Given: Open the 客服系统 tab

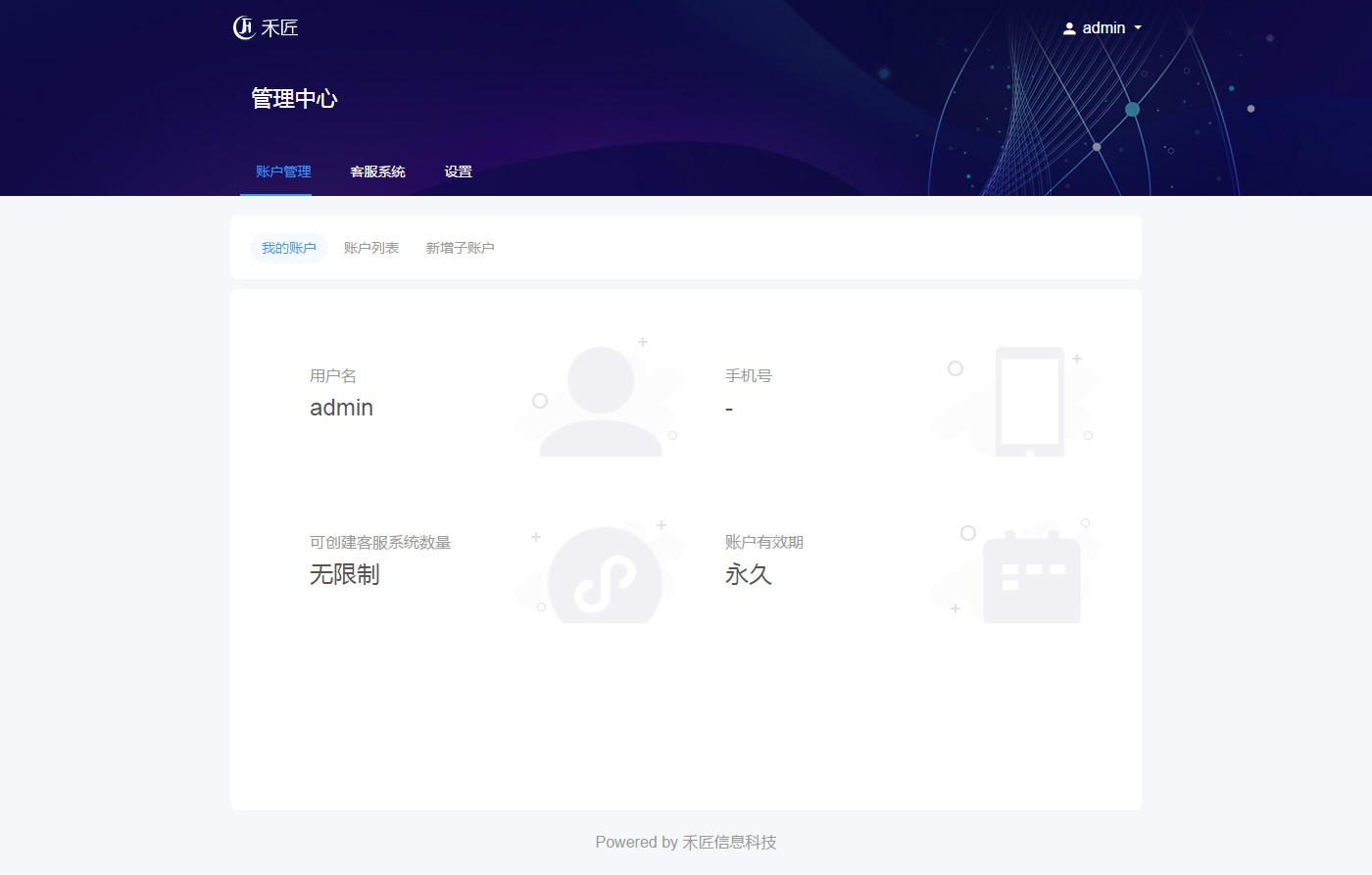Looking at the screenshot, I should coord(377,171).
